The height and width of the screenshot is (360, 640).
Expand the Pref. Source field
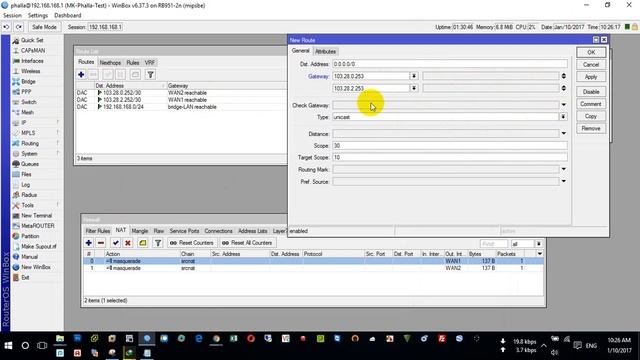[564, 181]
